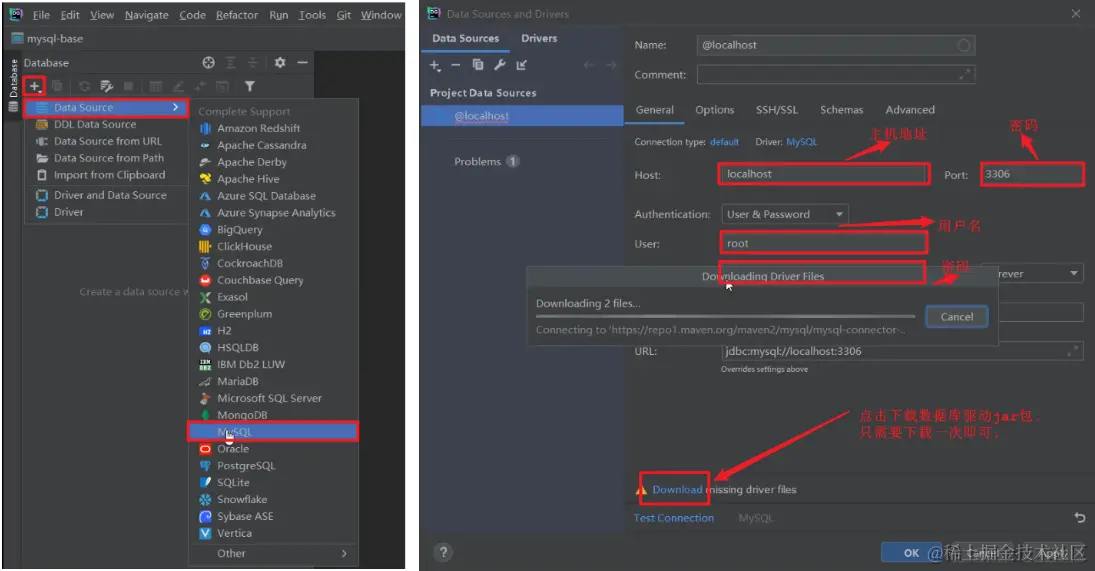Image resolution: width=1095 pixels, height=571 pixels.
Task: Select BigQuery data source
Action: click(x=273, y=230)
